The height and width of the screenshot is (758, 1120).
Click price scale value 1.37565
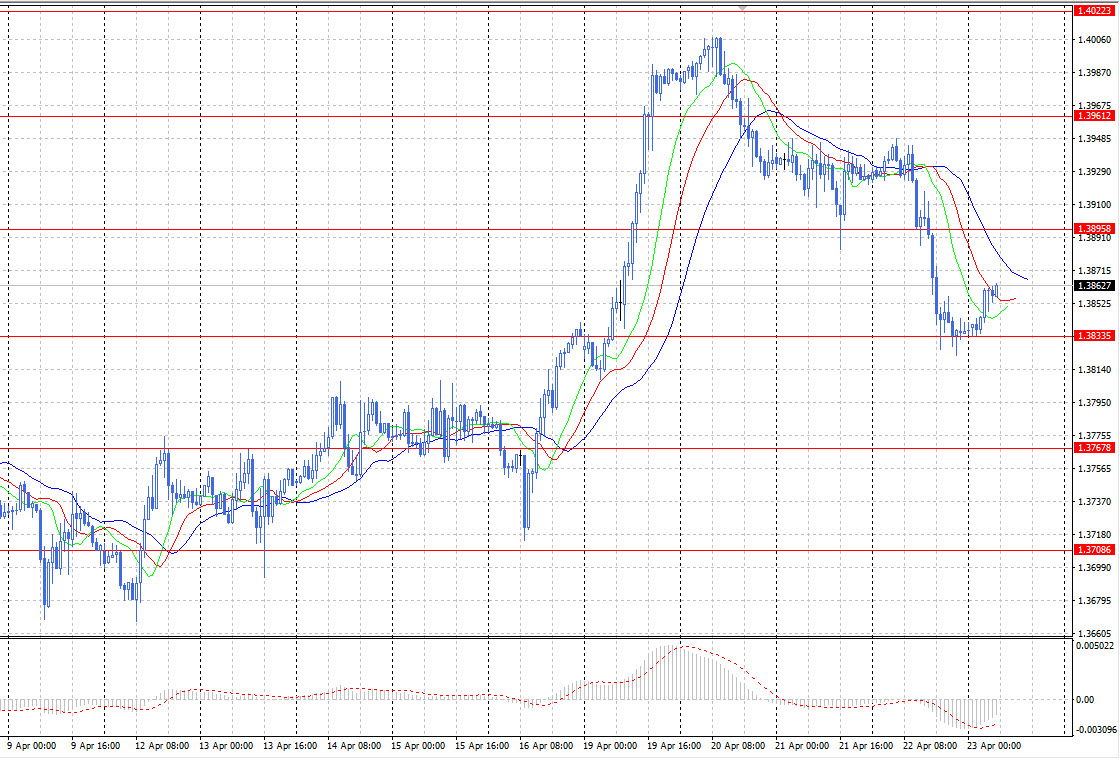click(1094, 469)
